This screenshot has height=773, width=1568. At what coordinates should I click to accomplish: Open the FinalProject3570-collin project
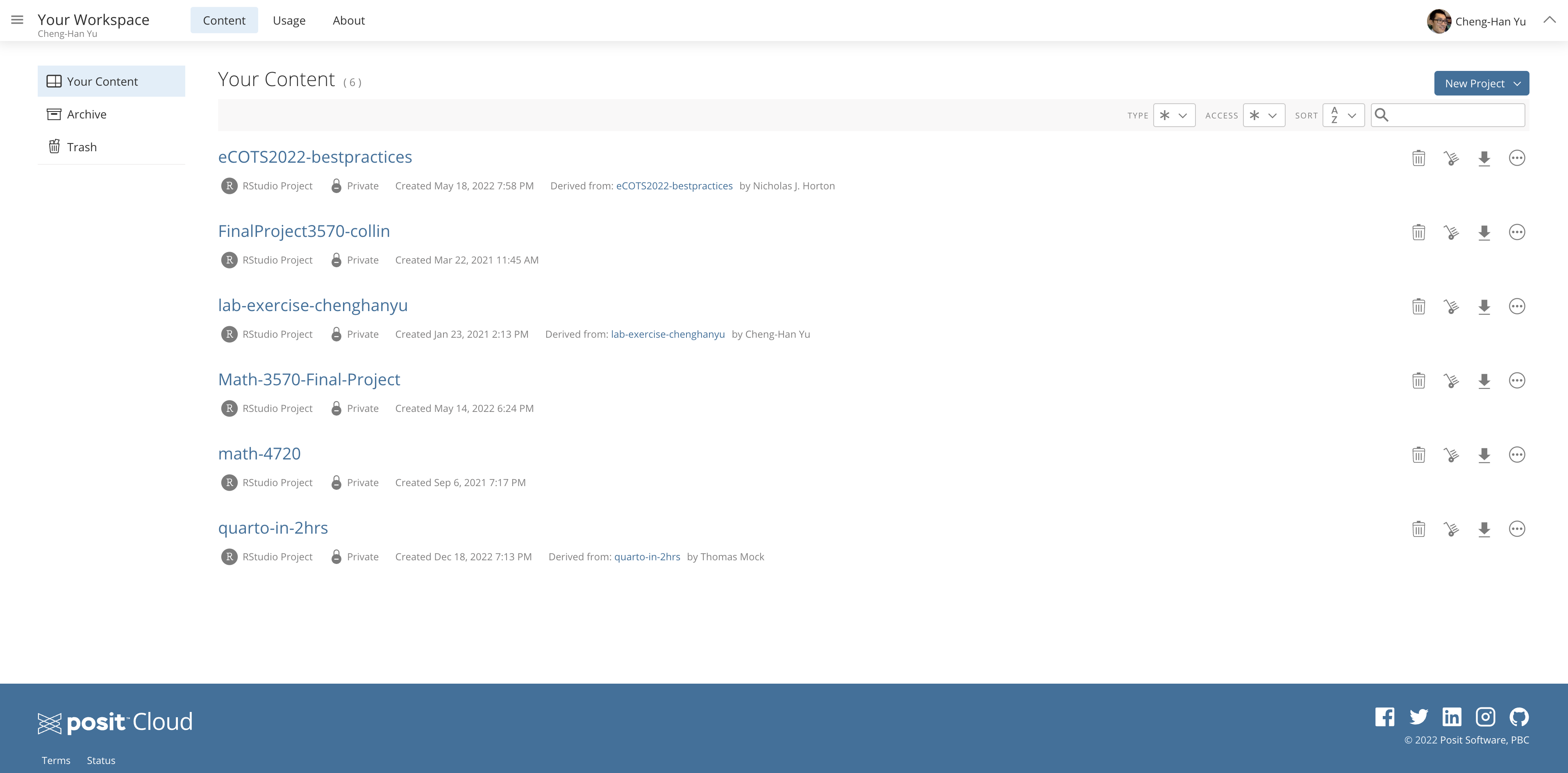(x=304, y=231)
